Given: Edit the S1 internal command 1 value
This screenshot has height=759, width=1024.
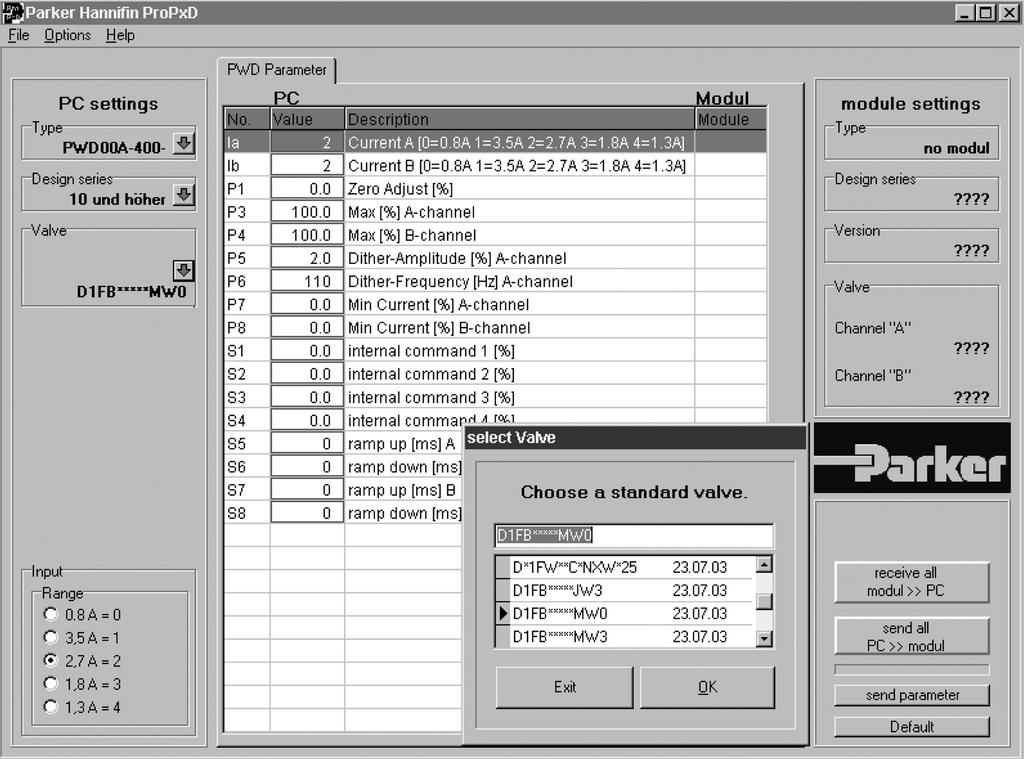Looking at the screenshot, I should coord(307,351).
